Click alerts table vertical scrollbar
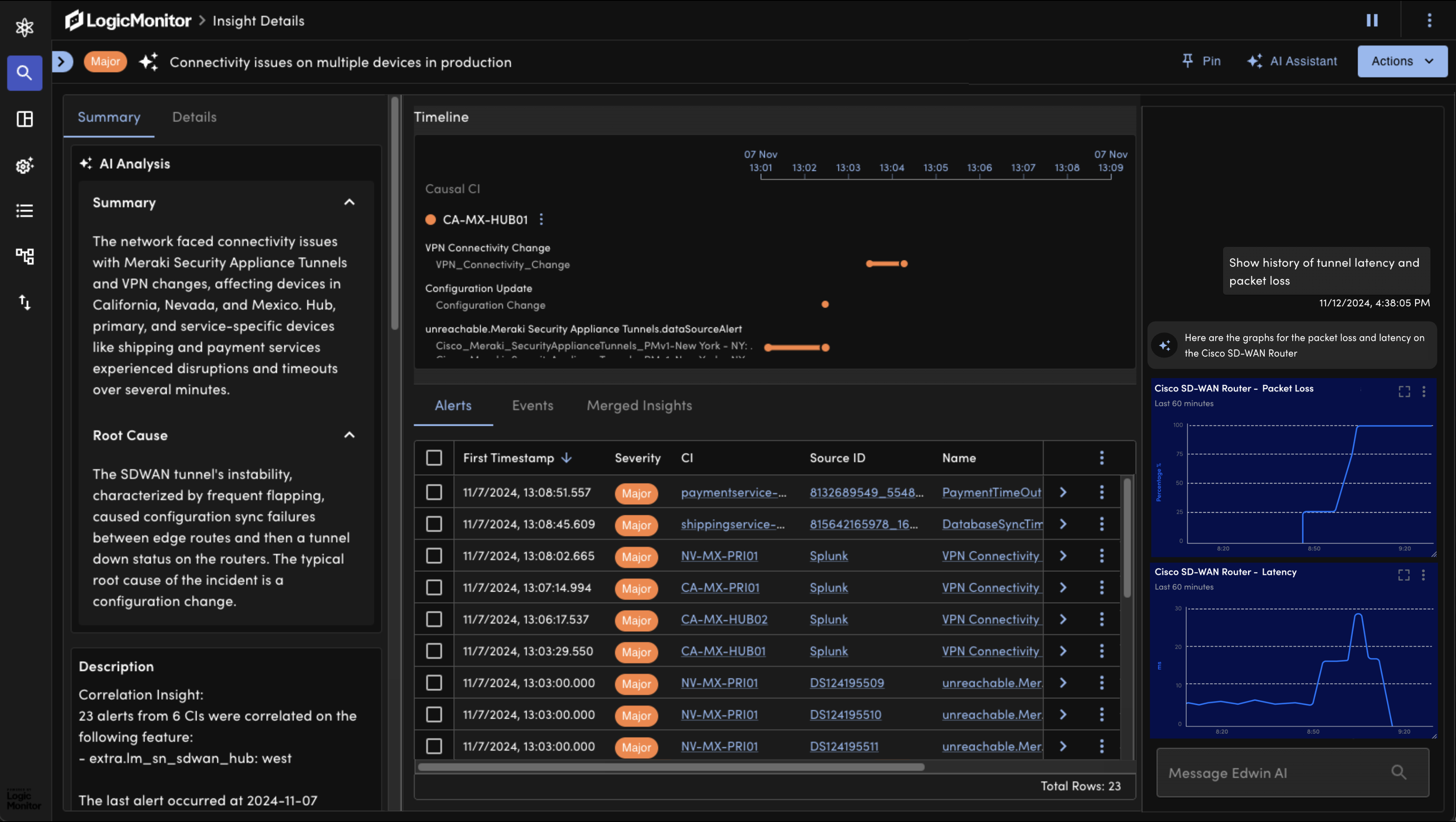1456x822 pixels. tap(1127, 538)
